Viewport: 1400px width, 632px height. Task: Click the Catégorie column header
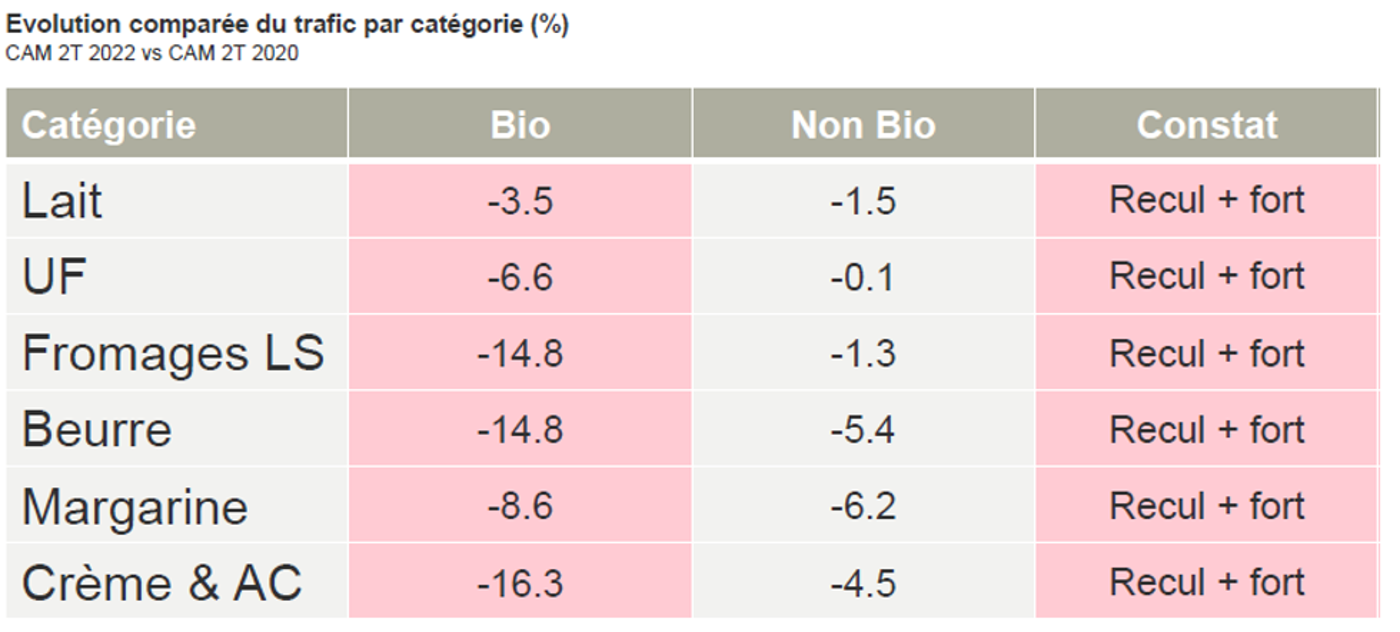tap(108, 125)
